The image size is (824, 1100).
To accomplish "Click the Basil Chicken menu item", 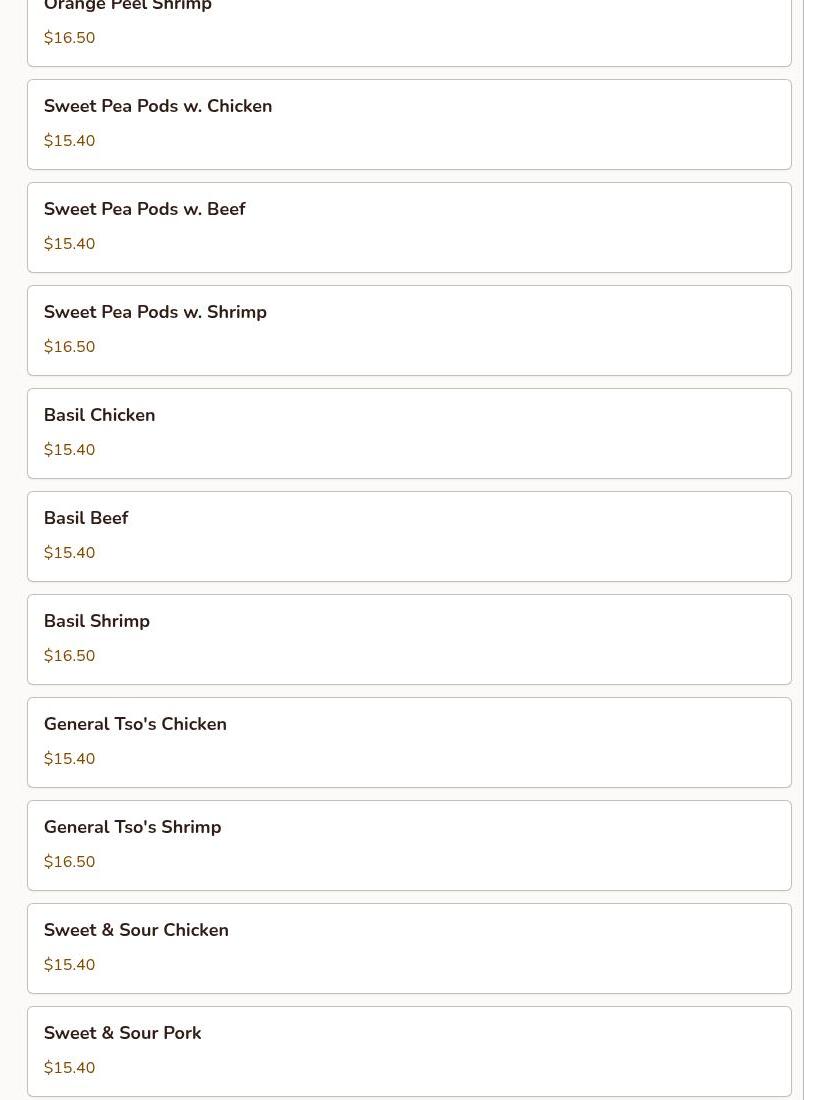I will [409, 434].
